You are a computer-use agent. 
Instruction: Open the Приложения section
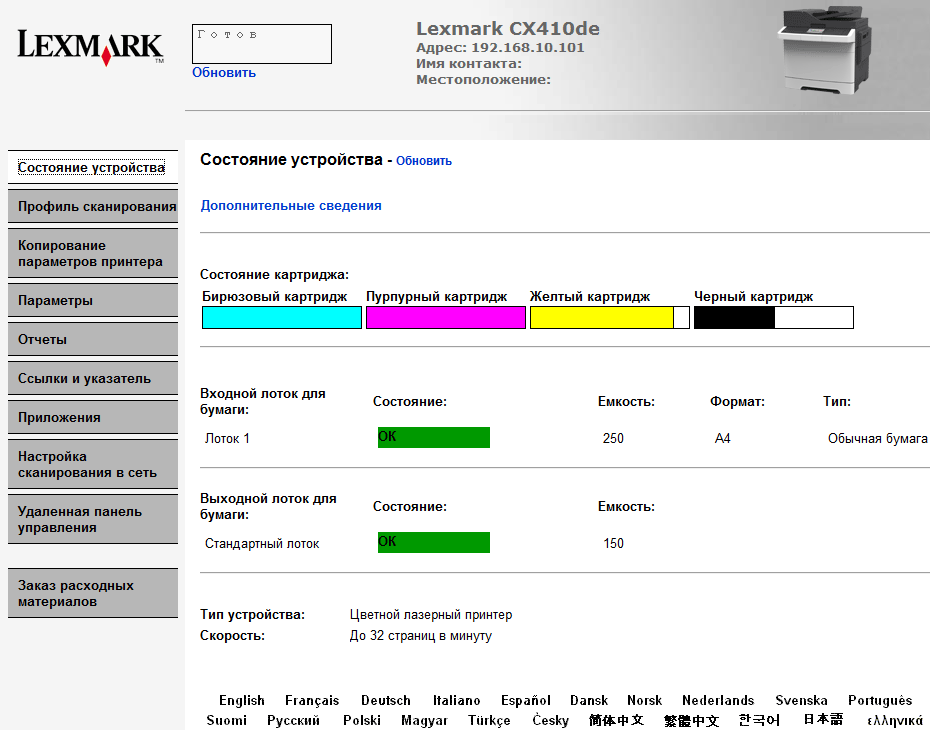point(93,417)
